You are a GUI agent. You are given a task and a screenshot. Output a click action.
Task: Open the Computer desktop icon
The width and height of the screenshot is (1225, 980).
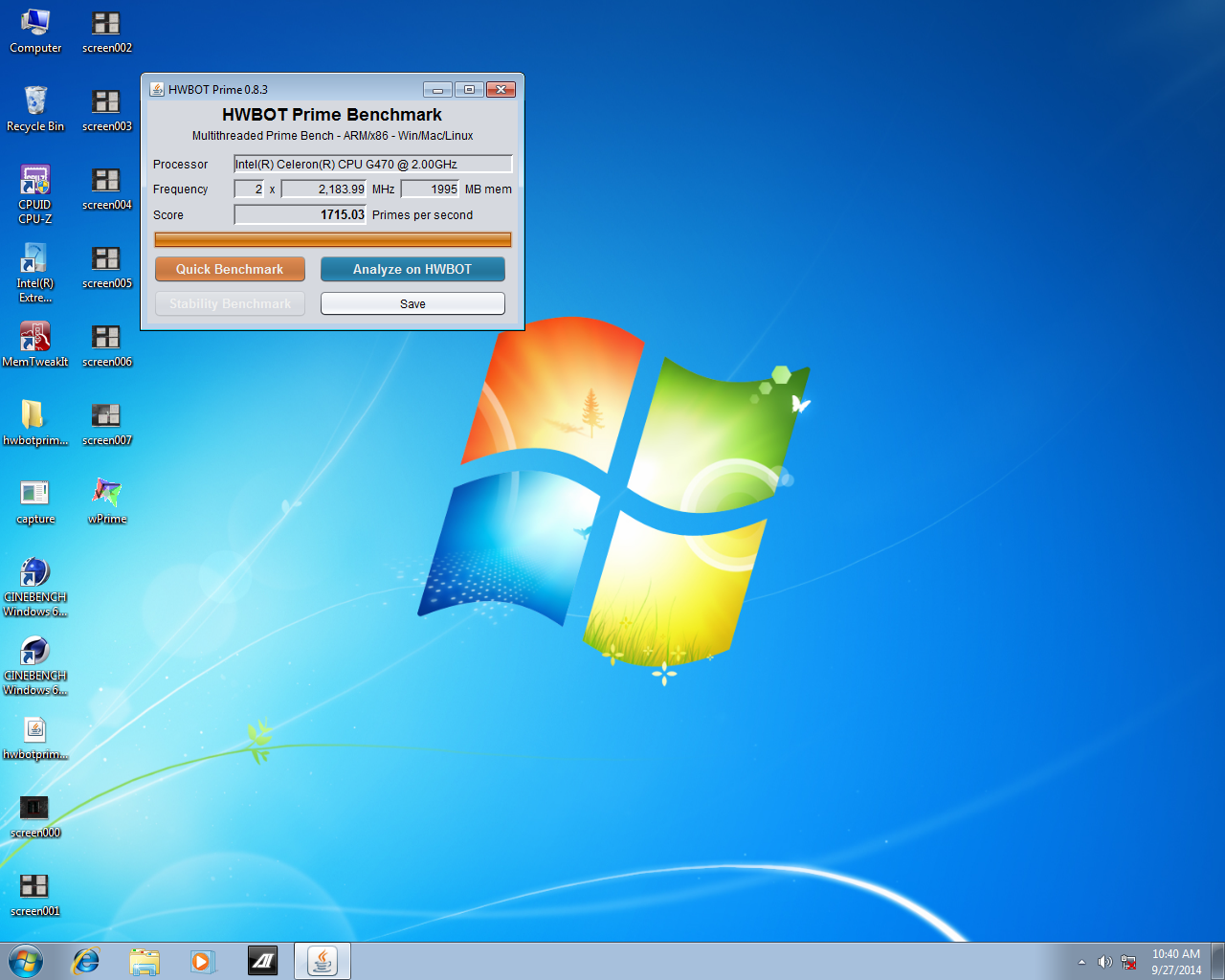[x=35, y=31]
